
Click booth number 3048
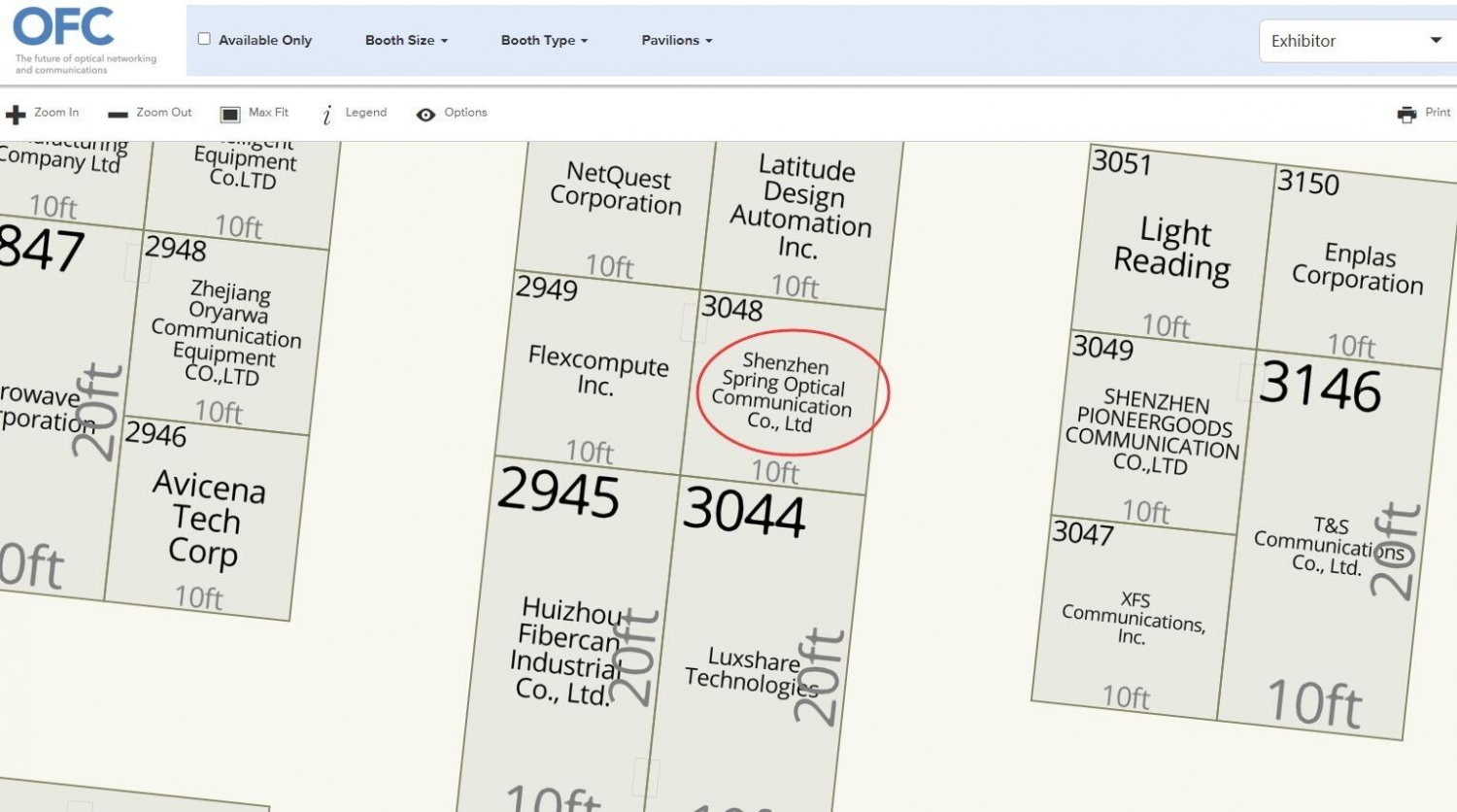[732, 309]
